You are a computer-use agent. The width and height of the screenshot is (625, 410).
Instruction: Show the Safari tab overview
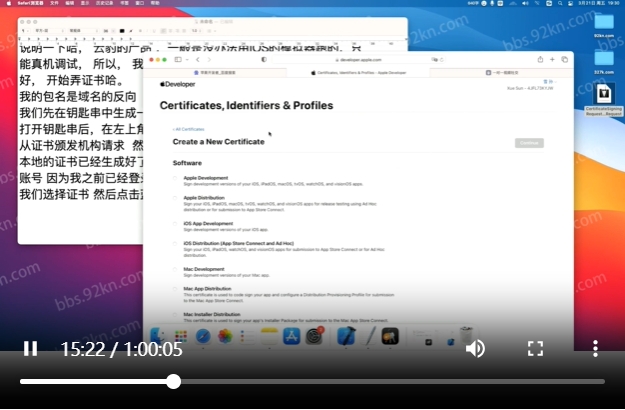click(x=564, y=59)
